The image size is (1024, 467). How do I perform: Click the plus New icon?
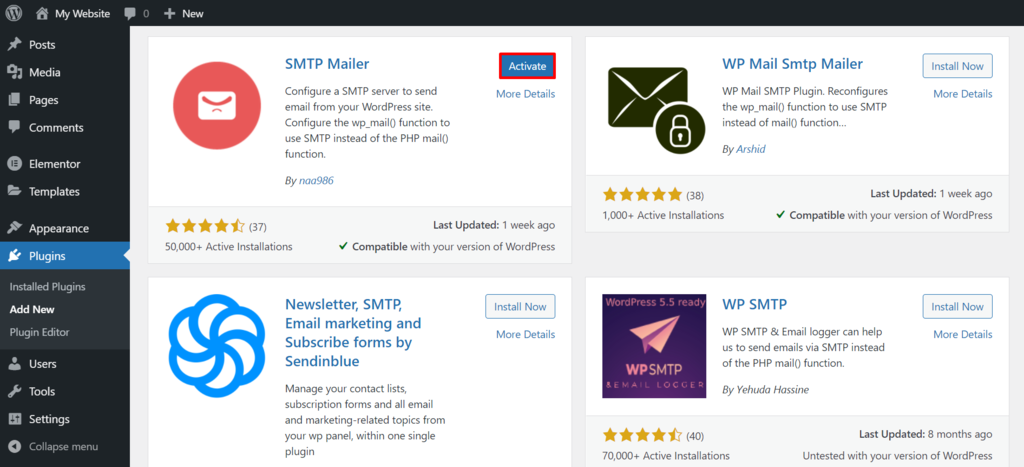(x=169, y=14)
